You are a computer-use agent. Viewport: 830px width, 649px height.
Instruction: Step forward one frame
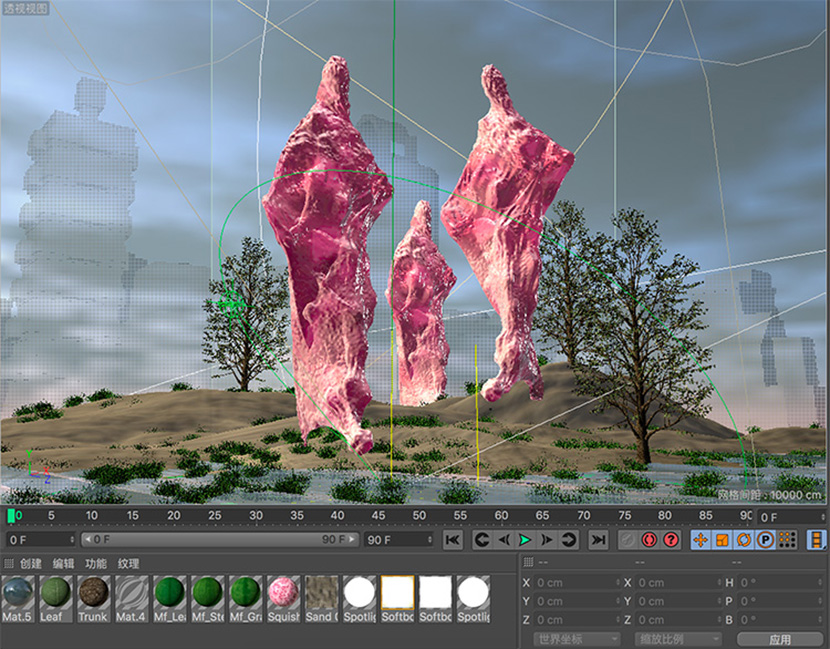pyautogui.click(x=546, y=539)
